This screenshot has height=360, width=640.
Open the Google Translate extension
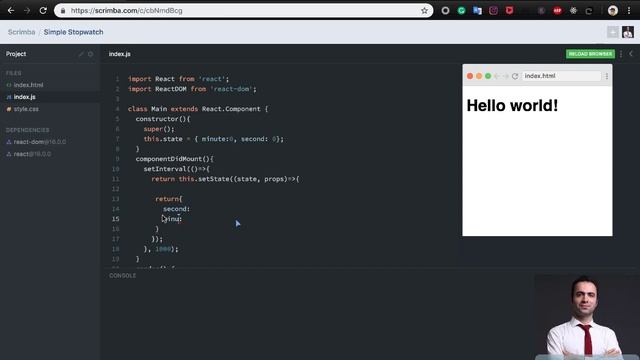coord(477,11)
